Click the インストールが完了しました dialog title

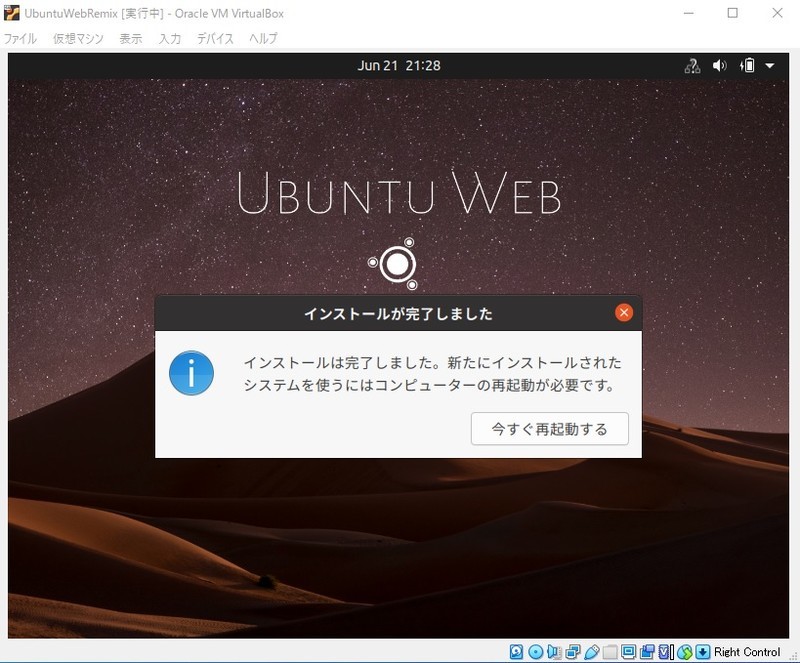point(398,313)
